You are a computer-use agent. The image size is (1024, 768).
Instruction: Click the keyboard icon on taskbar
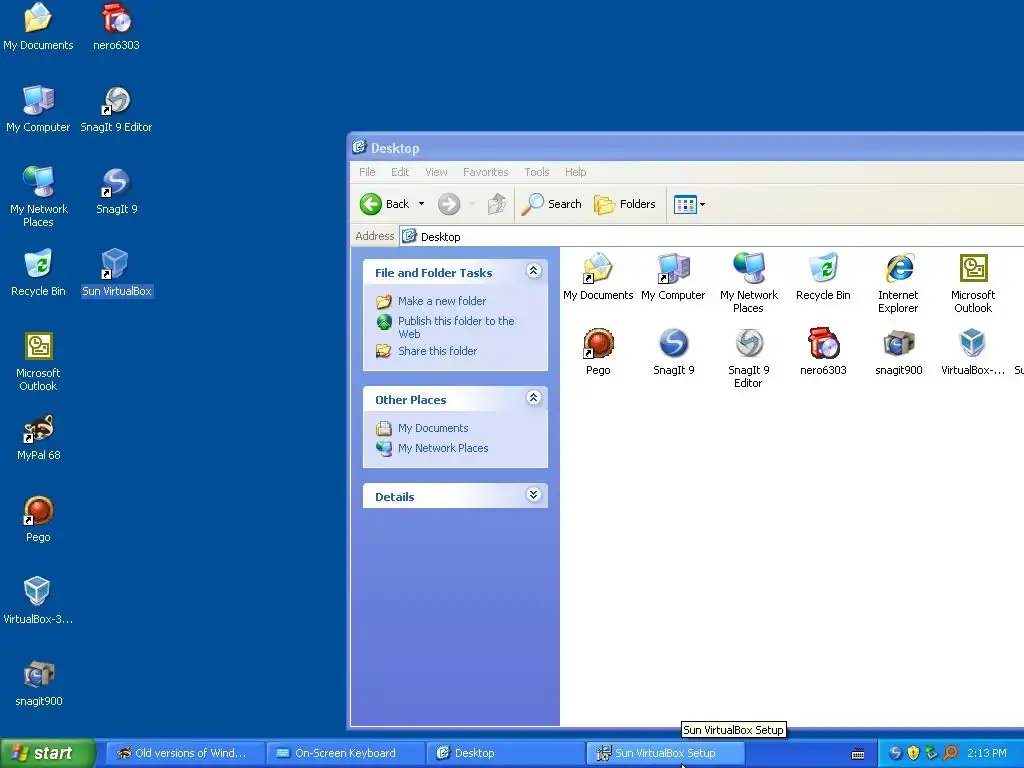[x=858, y=754]
